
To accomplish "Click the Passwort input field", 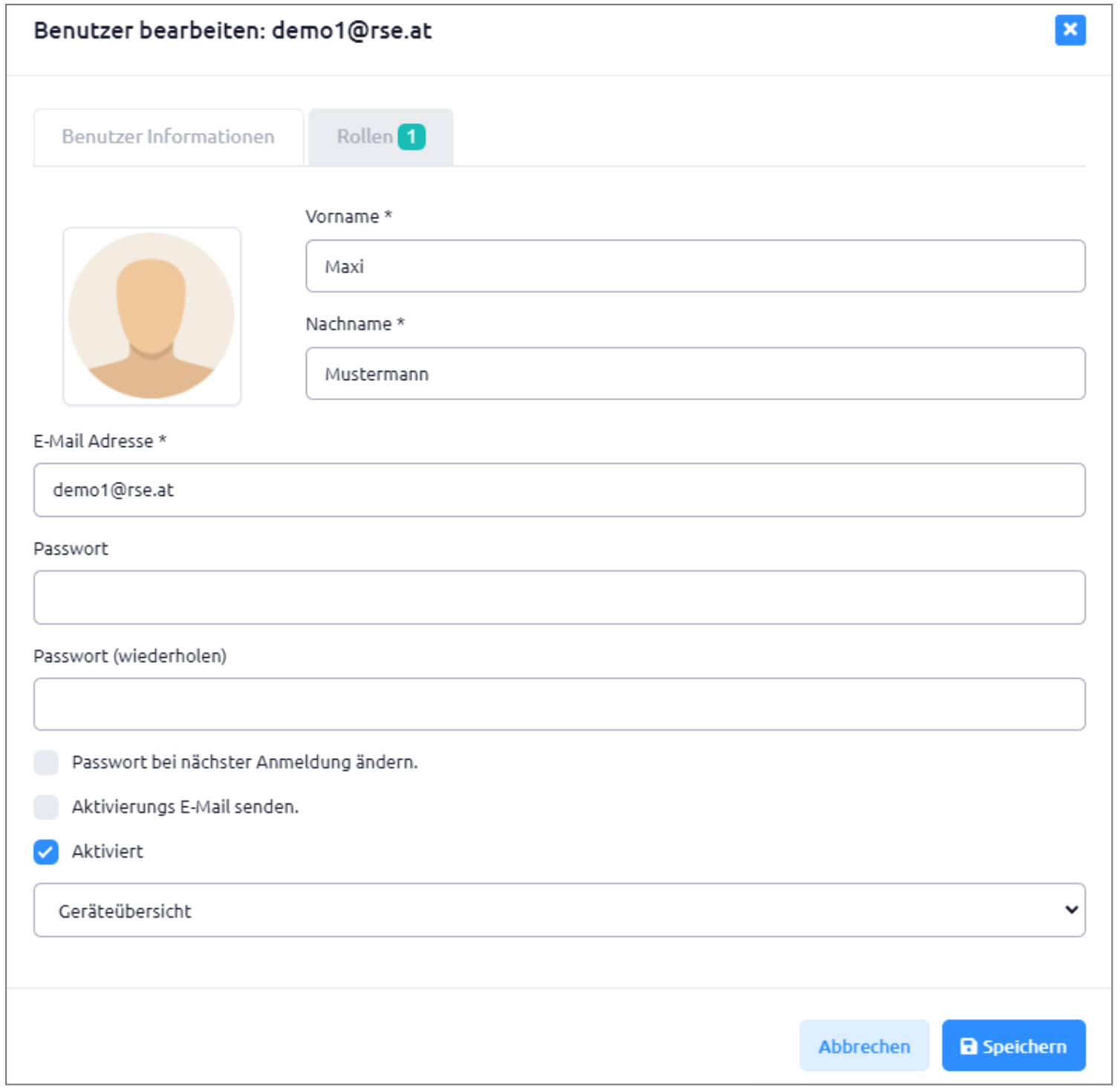I will pos(559,597).
